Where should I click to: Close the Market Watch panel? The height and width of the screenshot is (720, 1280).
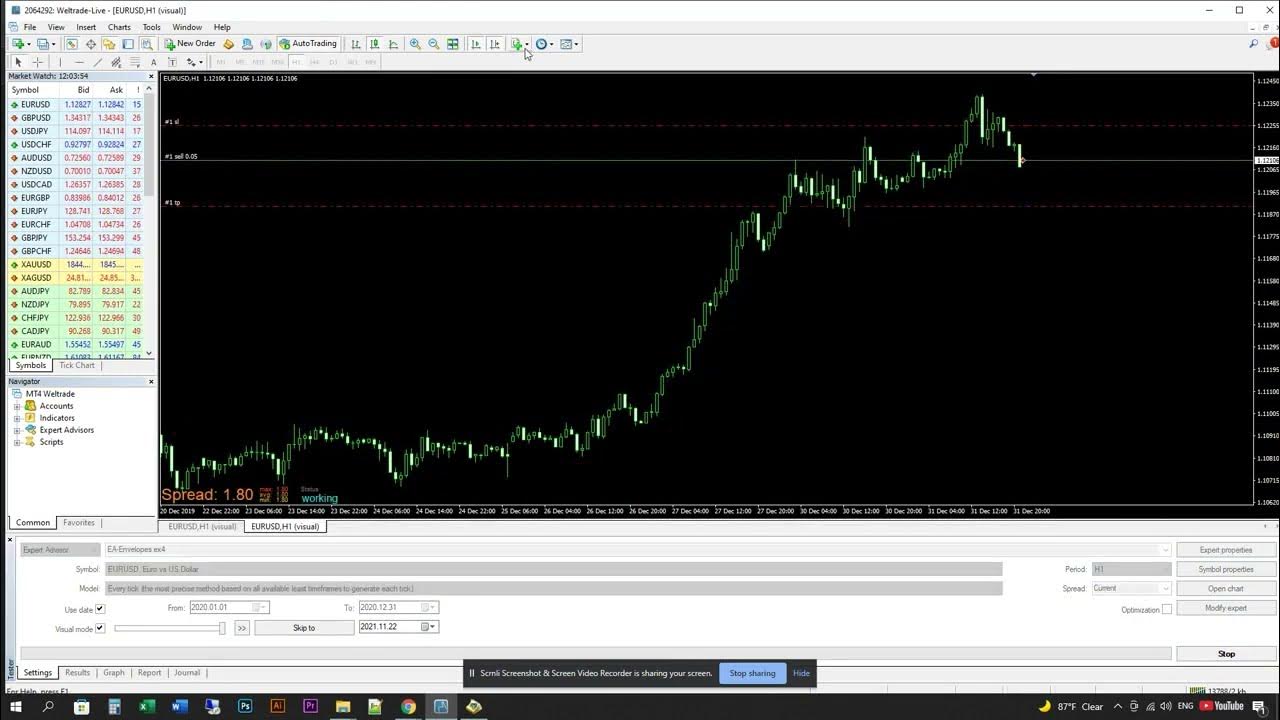(x=151, y=76)
